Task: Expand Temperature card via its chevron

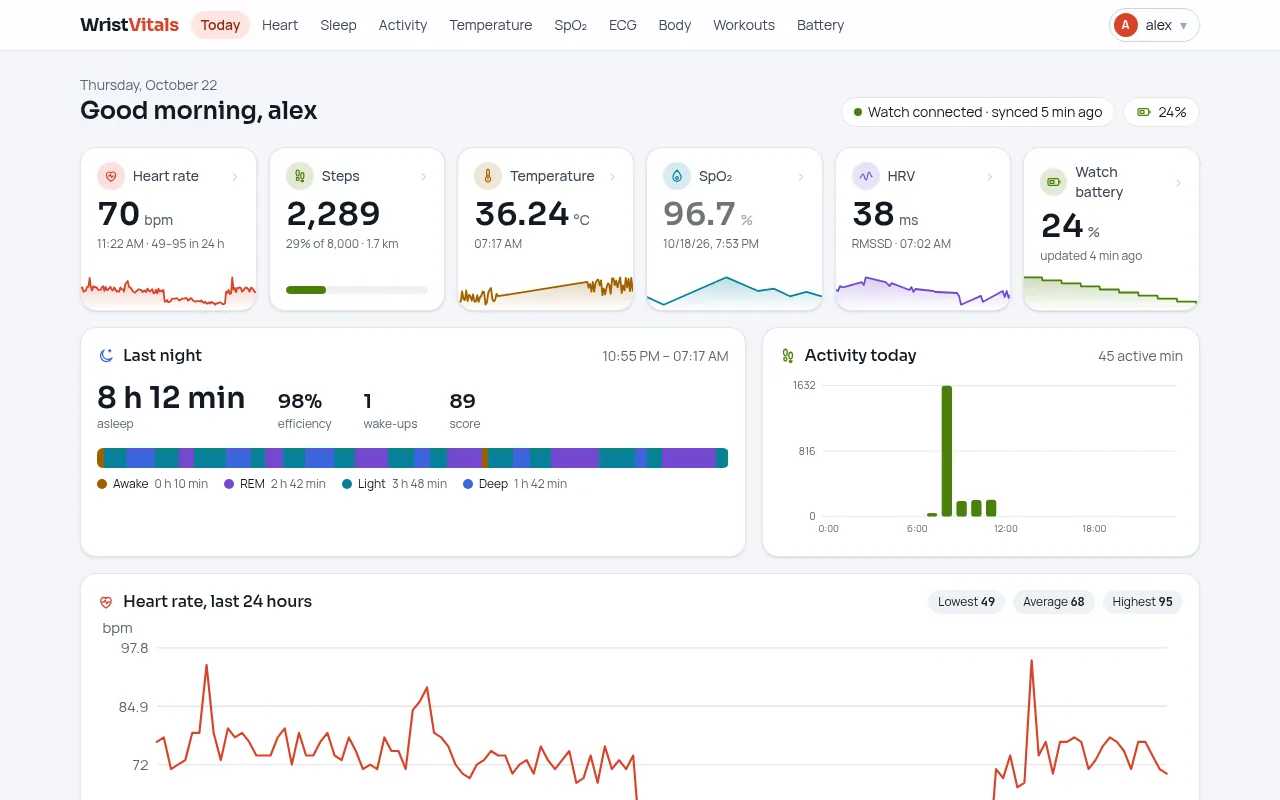Action: (612, 177)
